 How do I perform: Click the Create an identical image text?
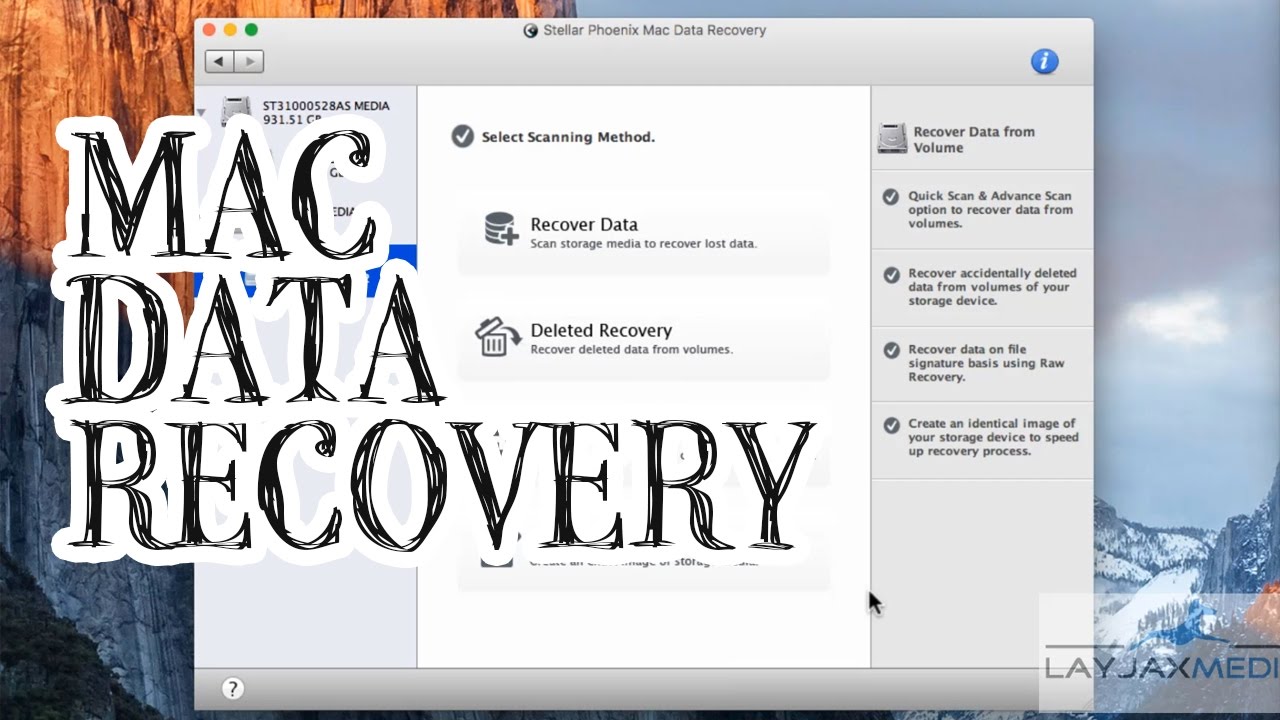tap(993, 437)
